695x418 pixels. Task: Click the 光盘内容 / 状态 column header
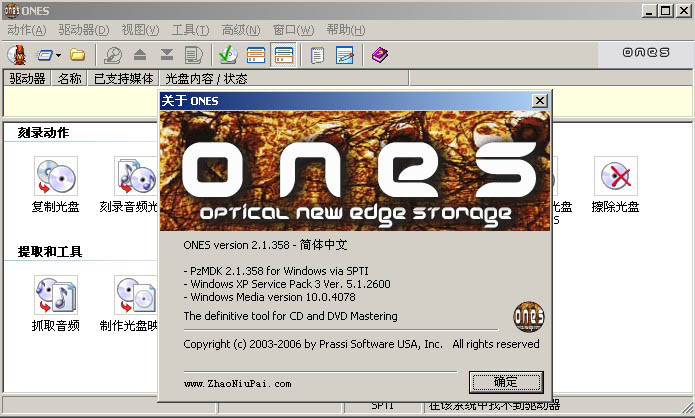tap(284, 78)
